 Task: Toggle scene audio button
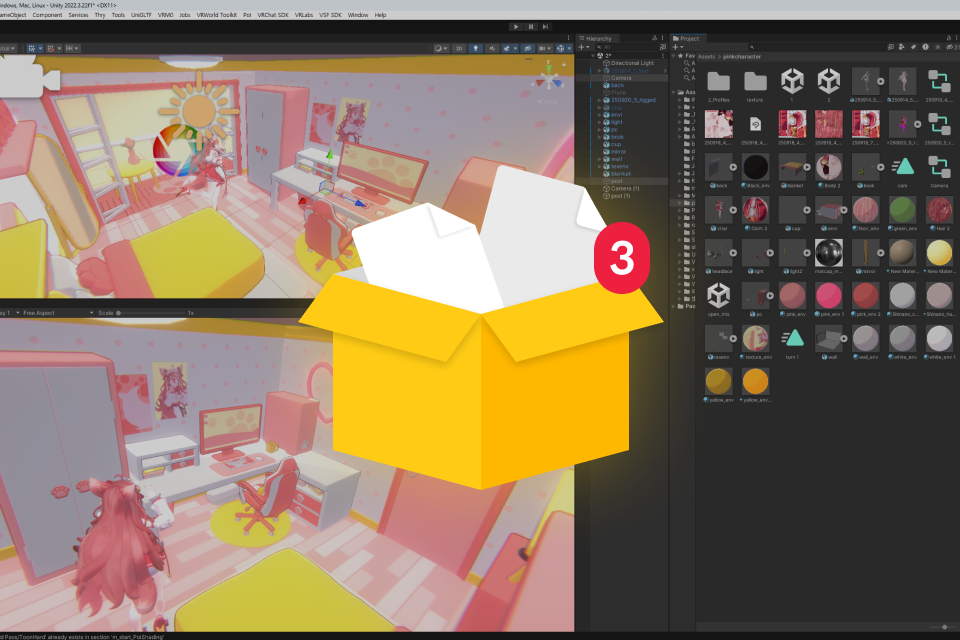click(492, 48)
